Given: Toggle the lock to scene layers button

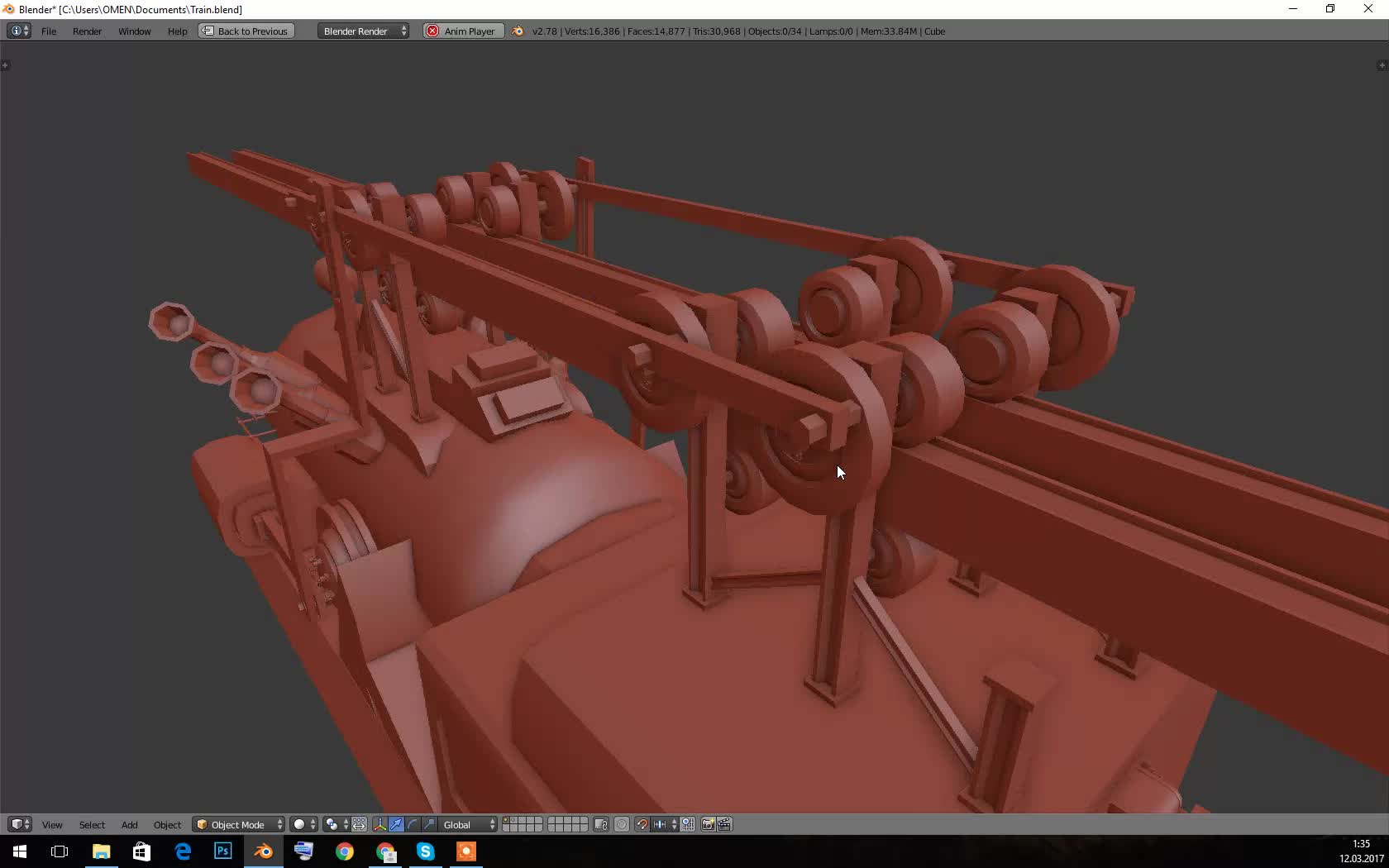Looking at the screenshot, I should tap(600, 824).
